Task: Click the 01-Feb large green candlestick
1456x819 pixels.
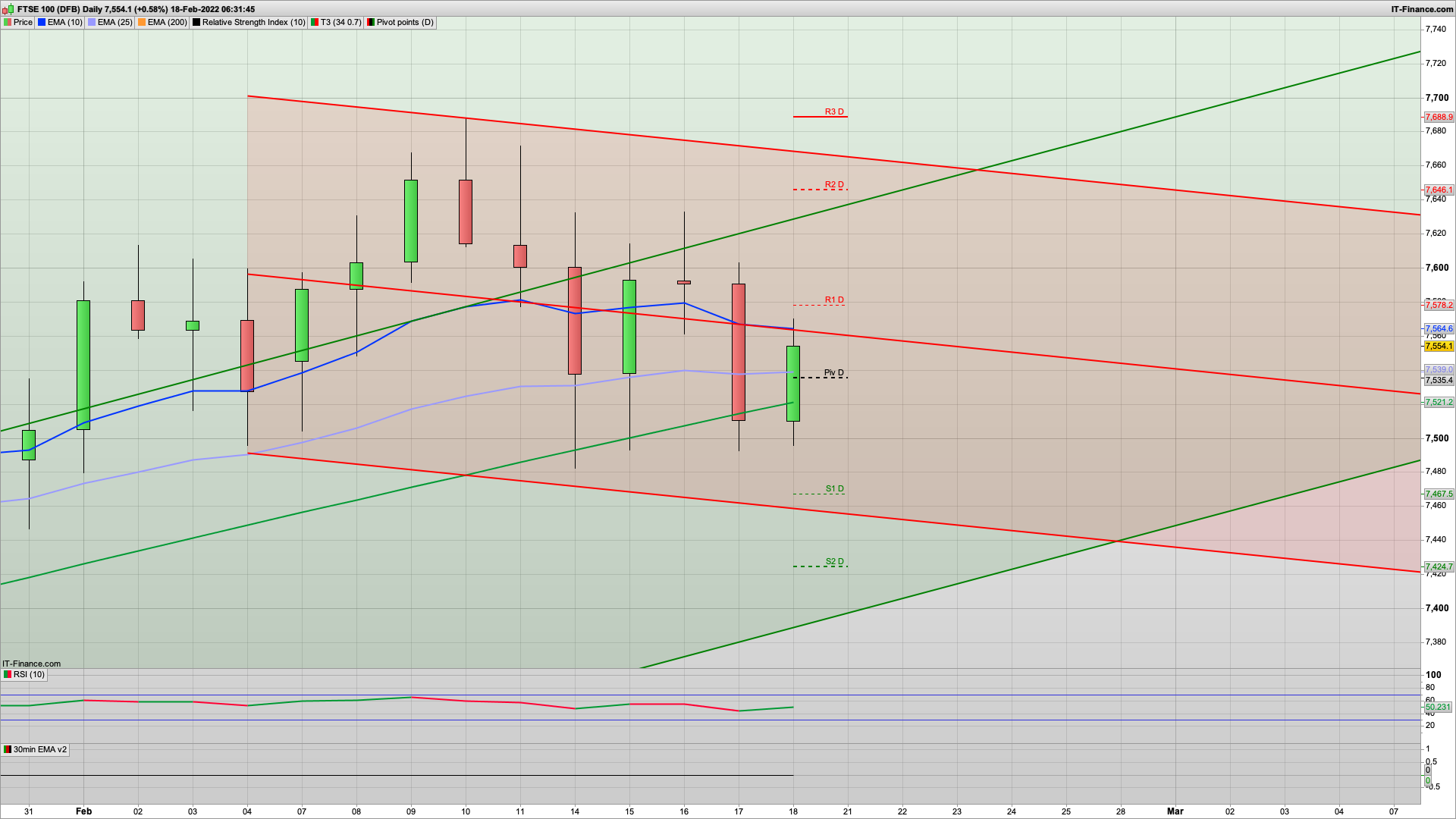Action: tap(83, 365)
